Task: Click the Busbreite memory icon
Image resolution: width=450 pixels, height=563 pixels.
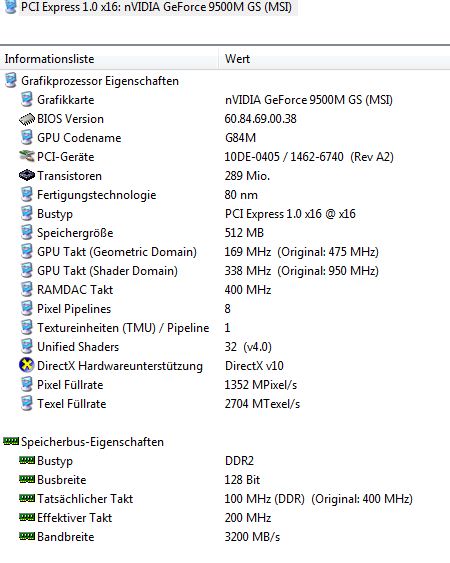Action: 27,479
